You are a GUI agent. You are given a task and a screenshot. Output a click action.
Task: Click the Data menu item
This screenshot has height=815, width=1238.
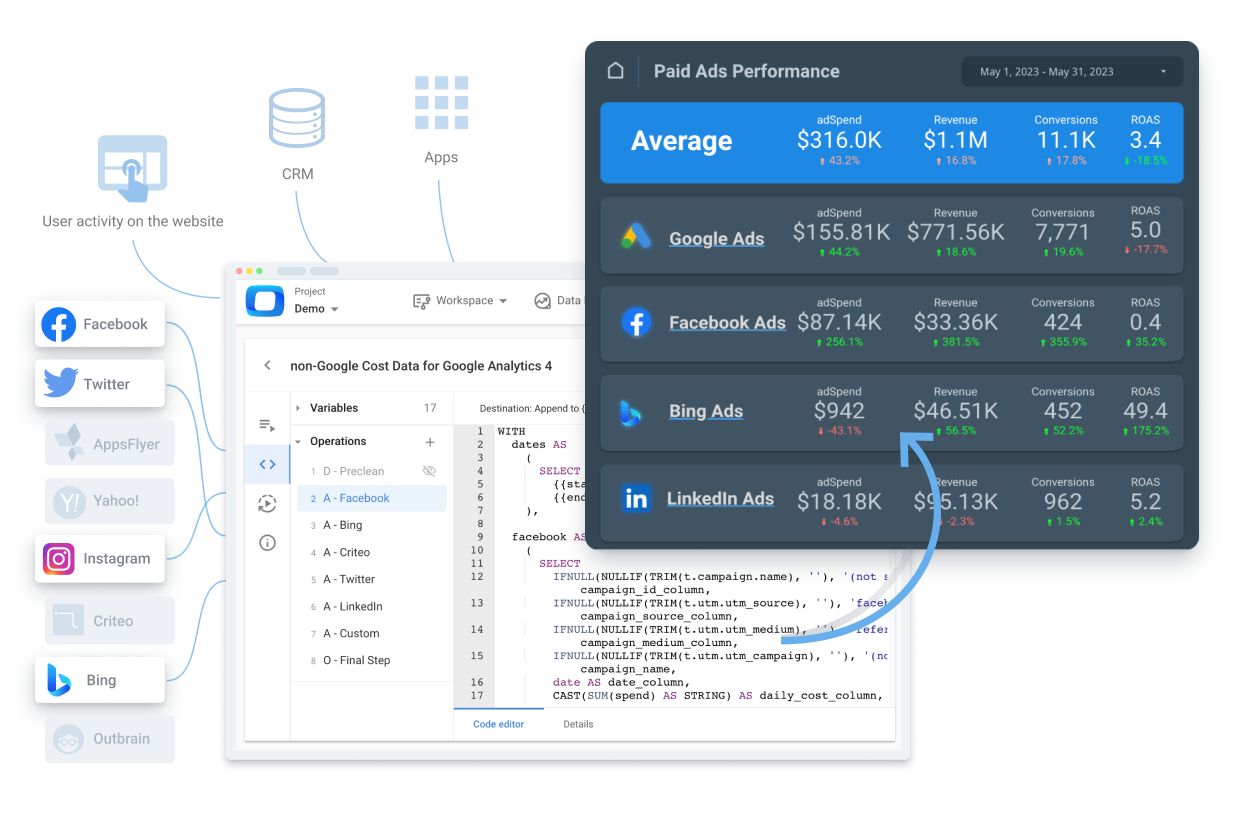coord(558,301)
